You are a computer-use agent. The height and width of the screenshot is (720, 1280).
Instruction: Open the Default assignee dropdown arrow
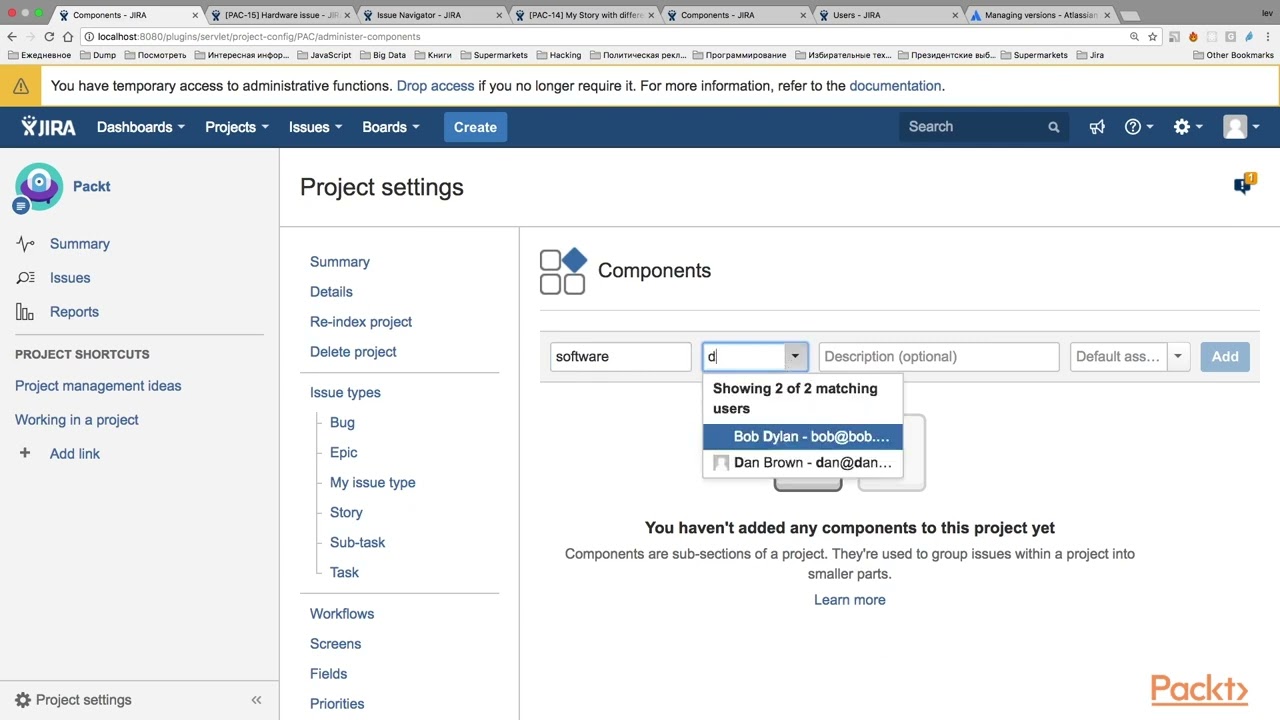tap(1178, 356)
